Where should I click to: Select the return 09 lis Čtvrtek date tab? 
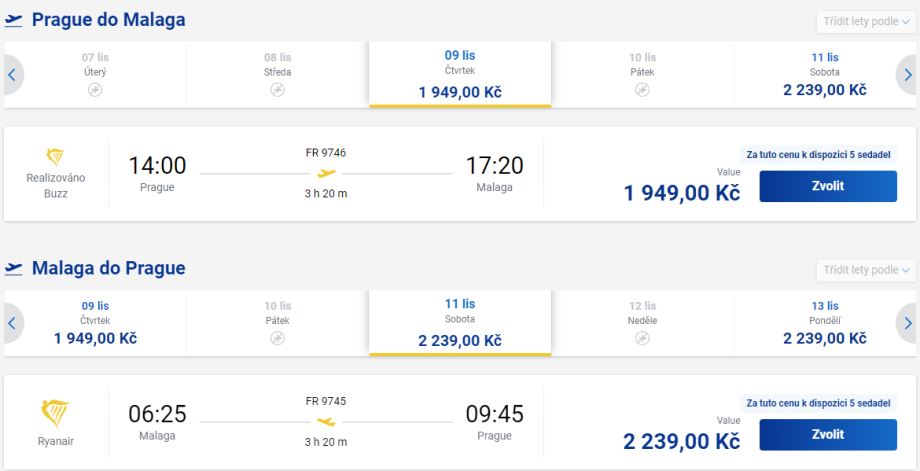pyautogui.click(x=95, y=323)
